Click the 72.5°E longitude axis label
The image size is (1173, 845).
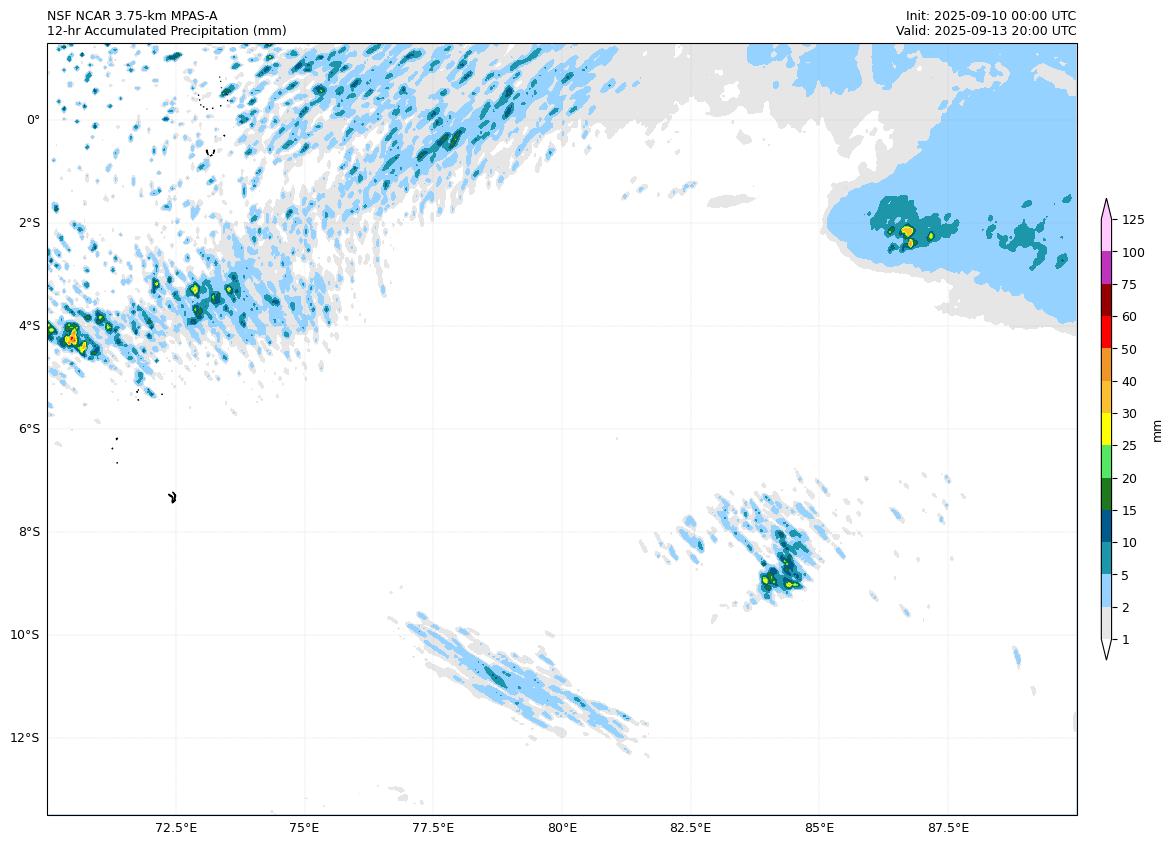[x=176, y=828]
